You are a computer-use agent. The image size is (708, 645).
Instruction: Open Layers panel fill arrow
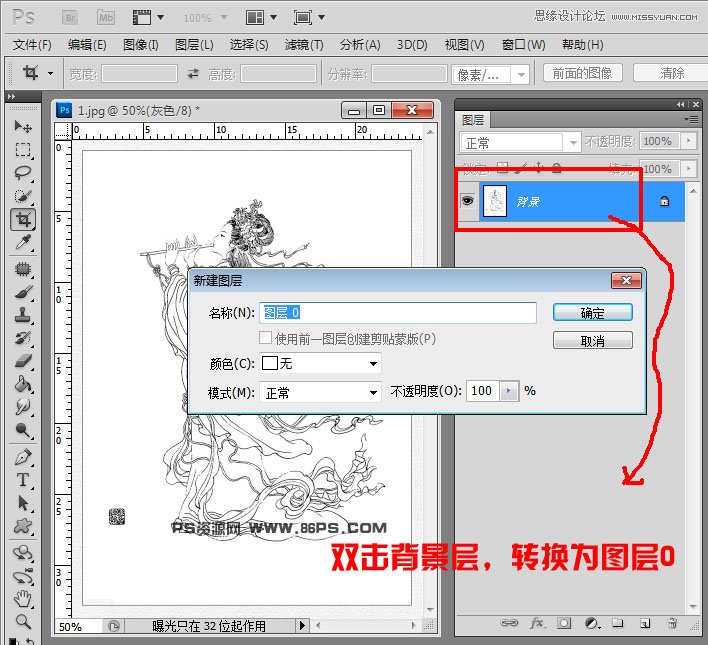tap(689, 169)
